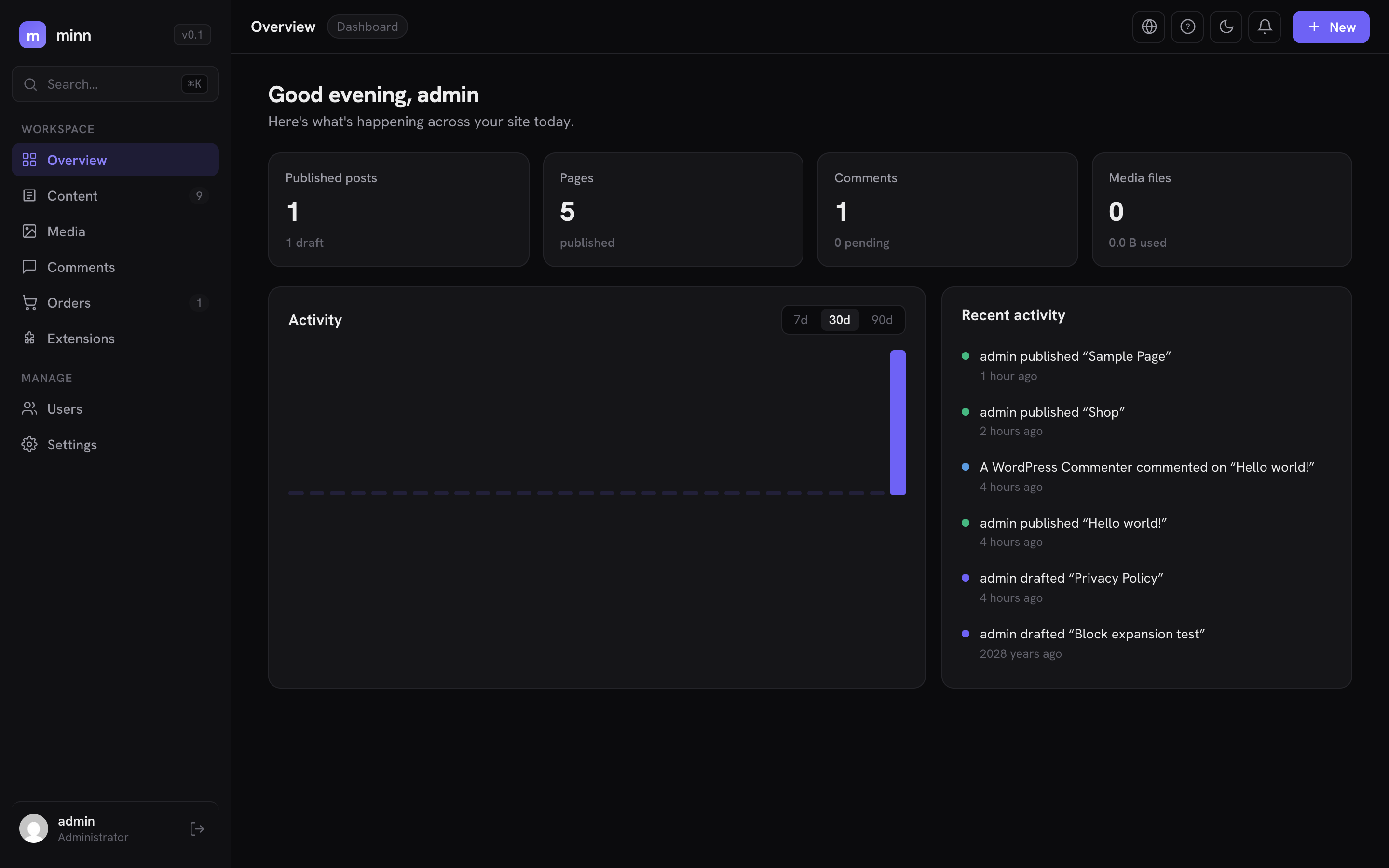Click the New button
The width and height of the screenshot is (1389, 868).
pyautogui.click(x=1331, y=27)
